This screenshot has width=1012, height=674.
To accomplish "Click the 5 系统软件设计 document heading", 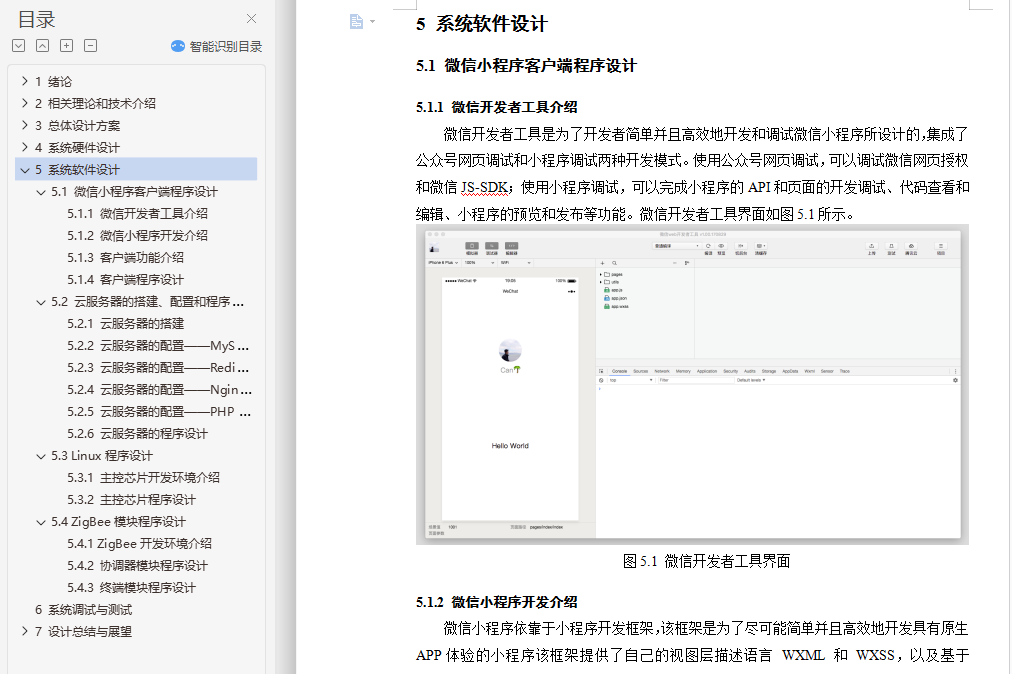I will pyautogui.click(x=481, y=24).
